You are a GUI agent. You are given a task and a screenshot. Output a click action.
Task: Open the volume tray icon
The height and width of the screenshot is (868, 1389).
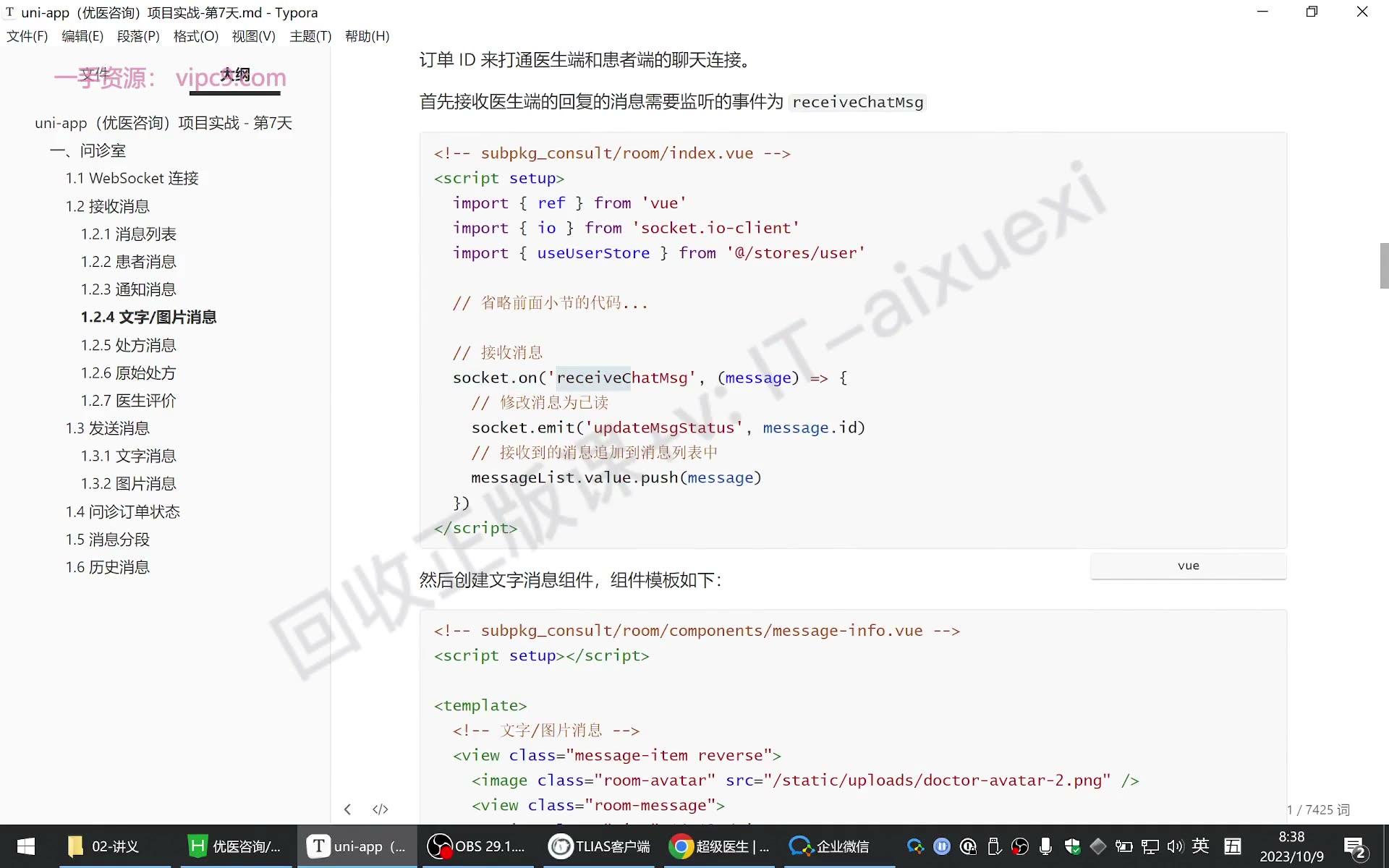(1175, 846)
